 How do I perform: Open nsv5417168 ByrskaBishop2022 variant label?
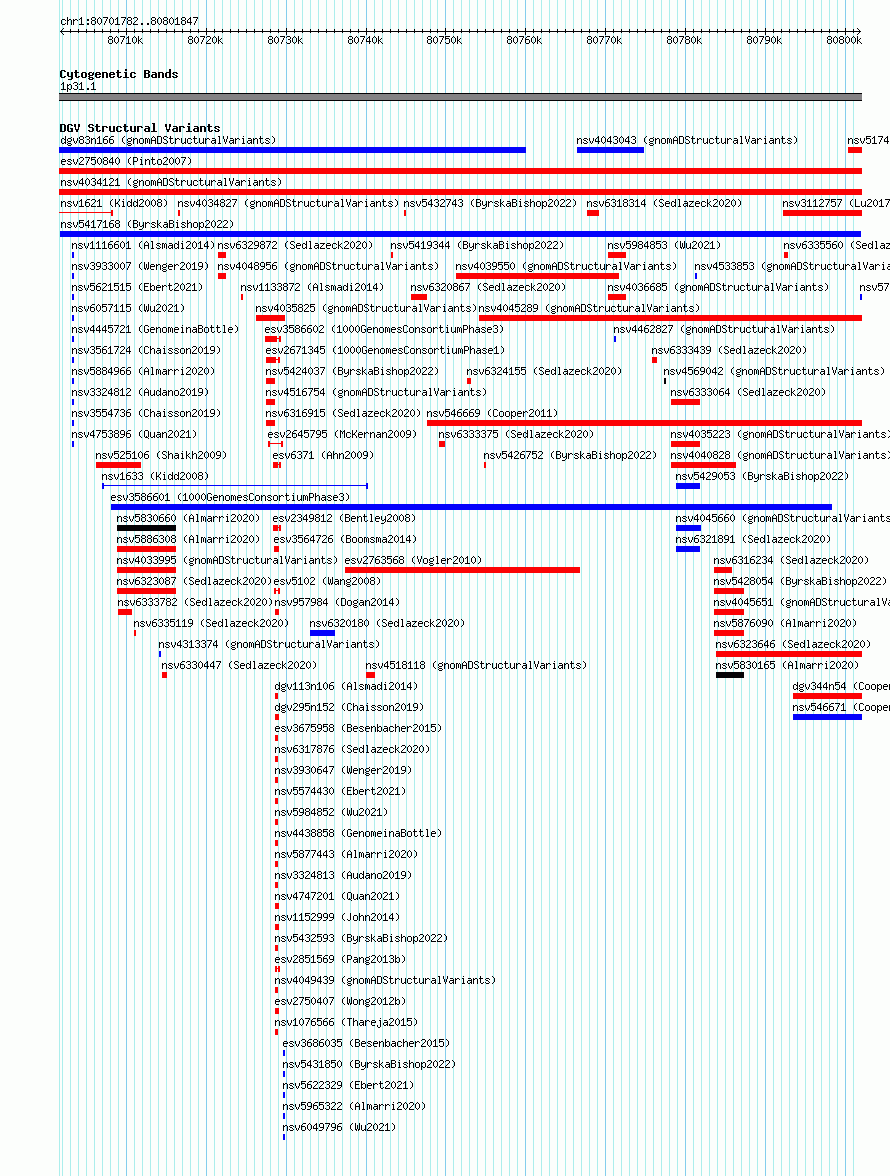pos(147,224)
